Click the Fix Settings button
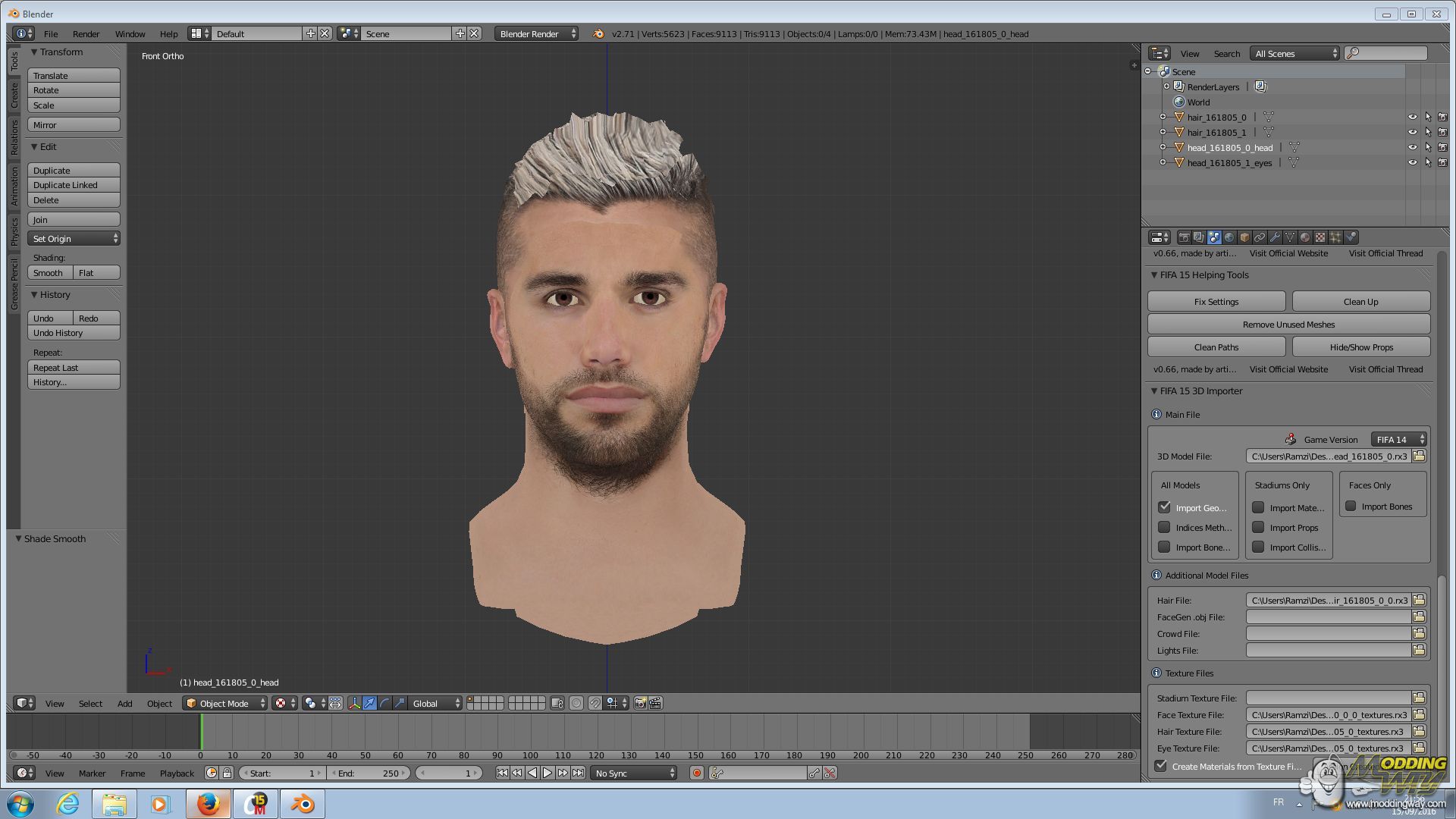The width and height of the screenshot is (1456, 819). click(x=1216, y=302)
